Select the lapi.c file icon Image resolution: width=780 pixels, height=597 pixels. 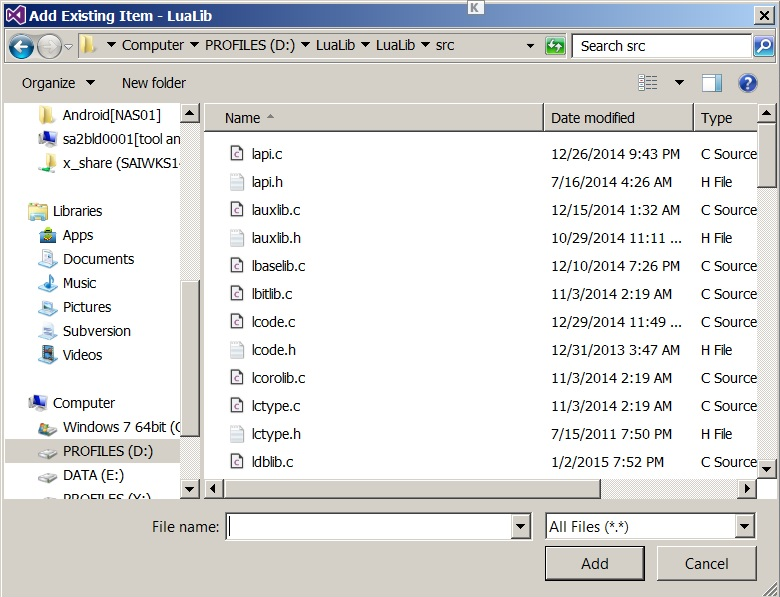pyautogui.click(x=237, y=154)
